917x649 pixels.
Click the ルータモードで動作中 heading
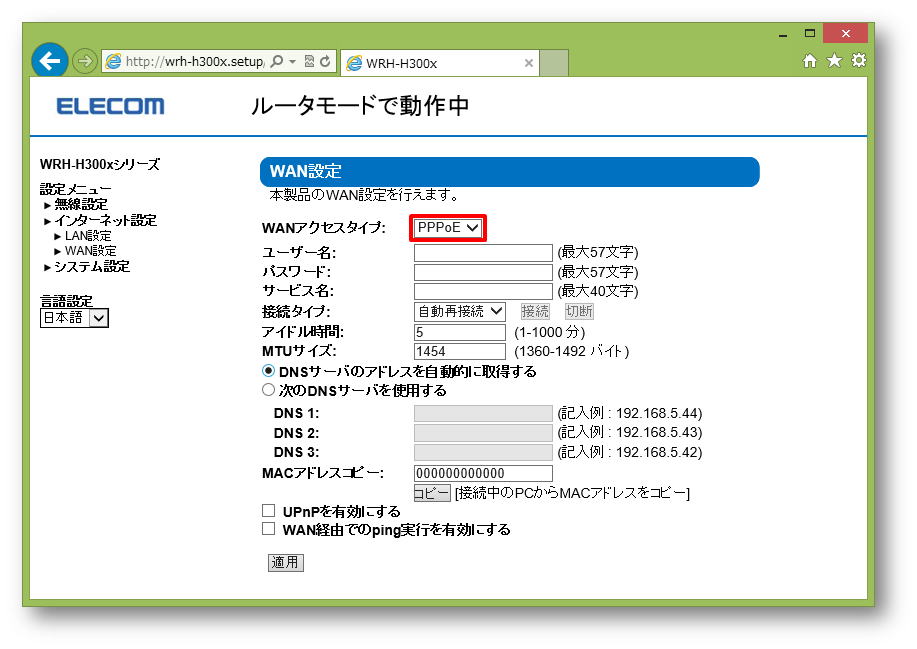(360, 106)
